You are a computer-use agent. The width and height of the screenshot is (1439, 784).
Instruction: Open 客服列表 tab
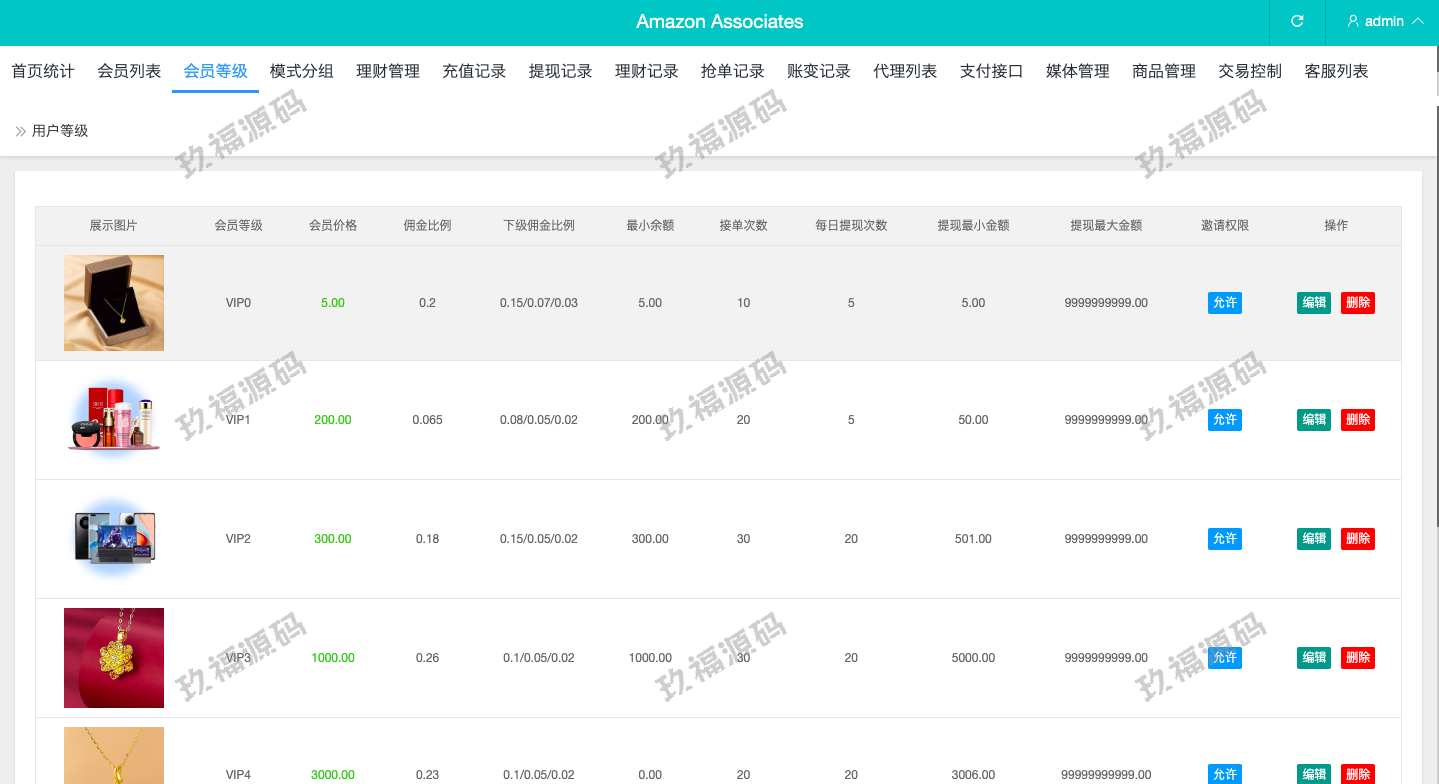pos(1336,71)
